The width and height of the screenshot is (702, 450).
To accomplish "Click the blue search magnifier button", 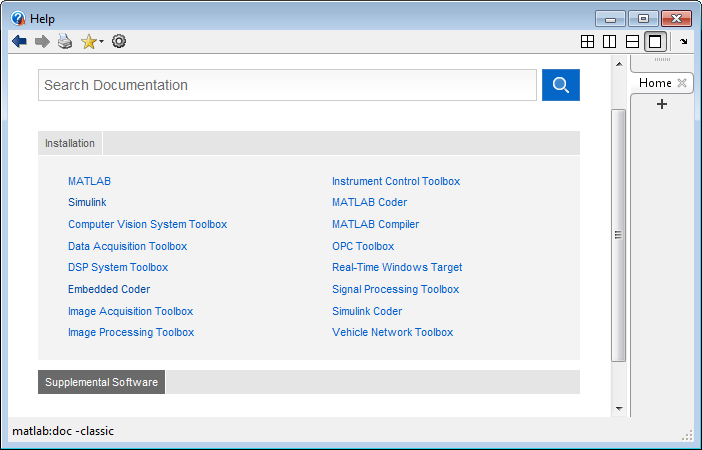I will [x=561, y=85].
